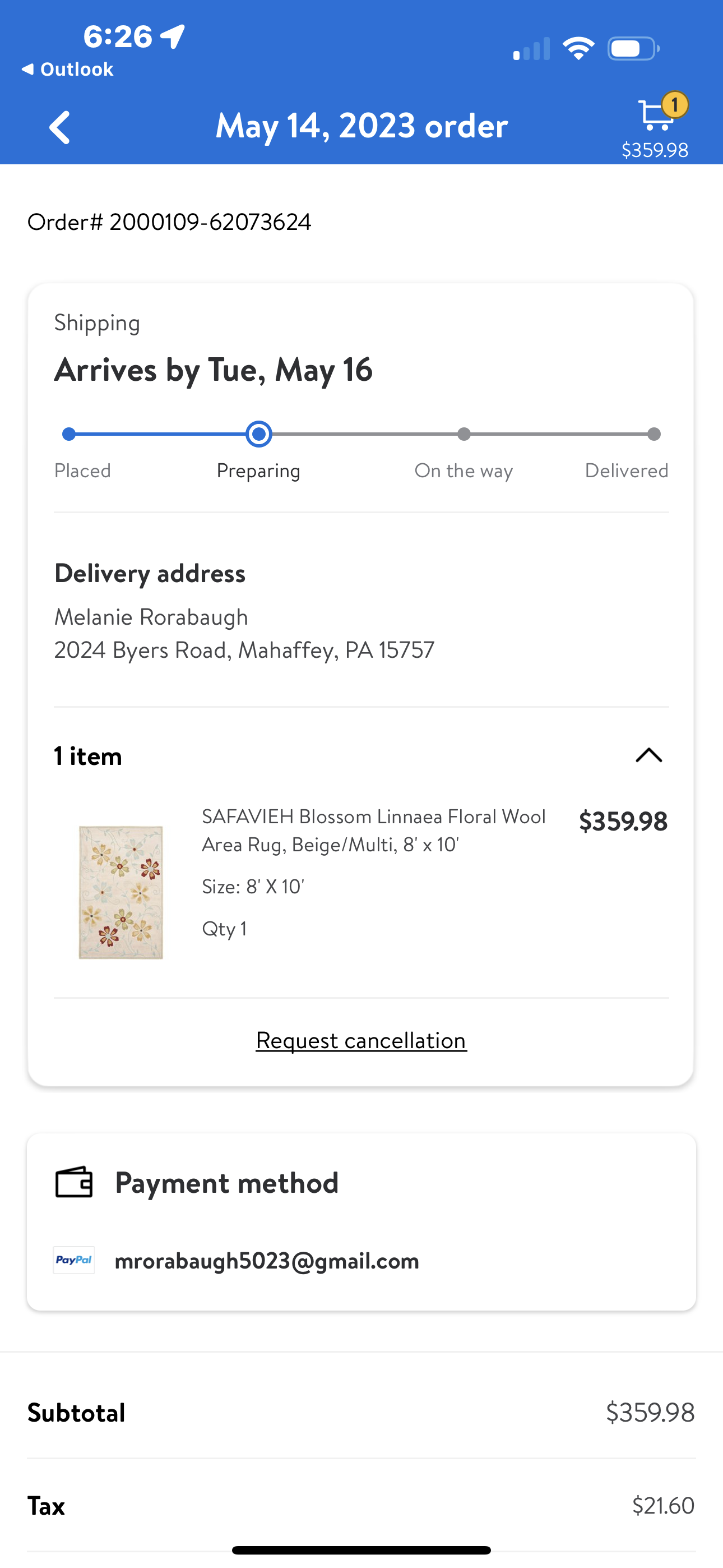Tap the SAFAVIEH Blossom Linnaea rug title
Viewport: 723px width, 1568px height.
click(x=374, y=830)
